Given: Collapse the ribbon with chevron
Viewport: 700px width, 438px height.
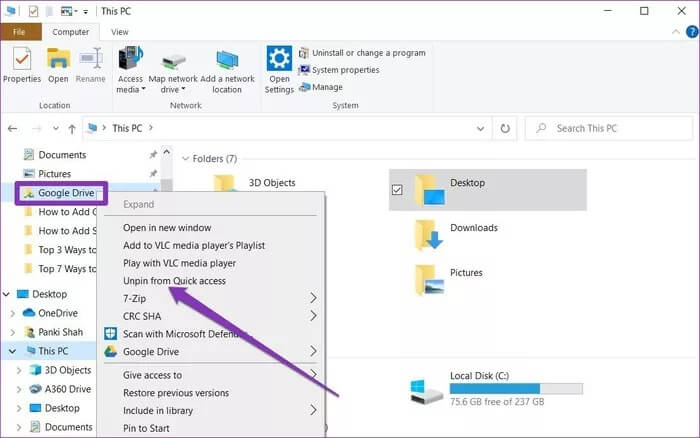Looking at the screenshot, I should 675,32.
